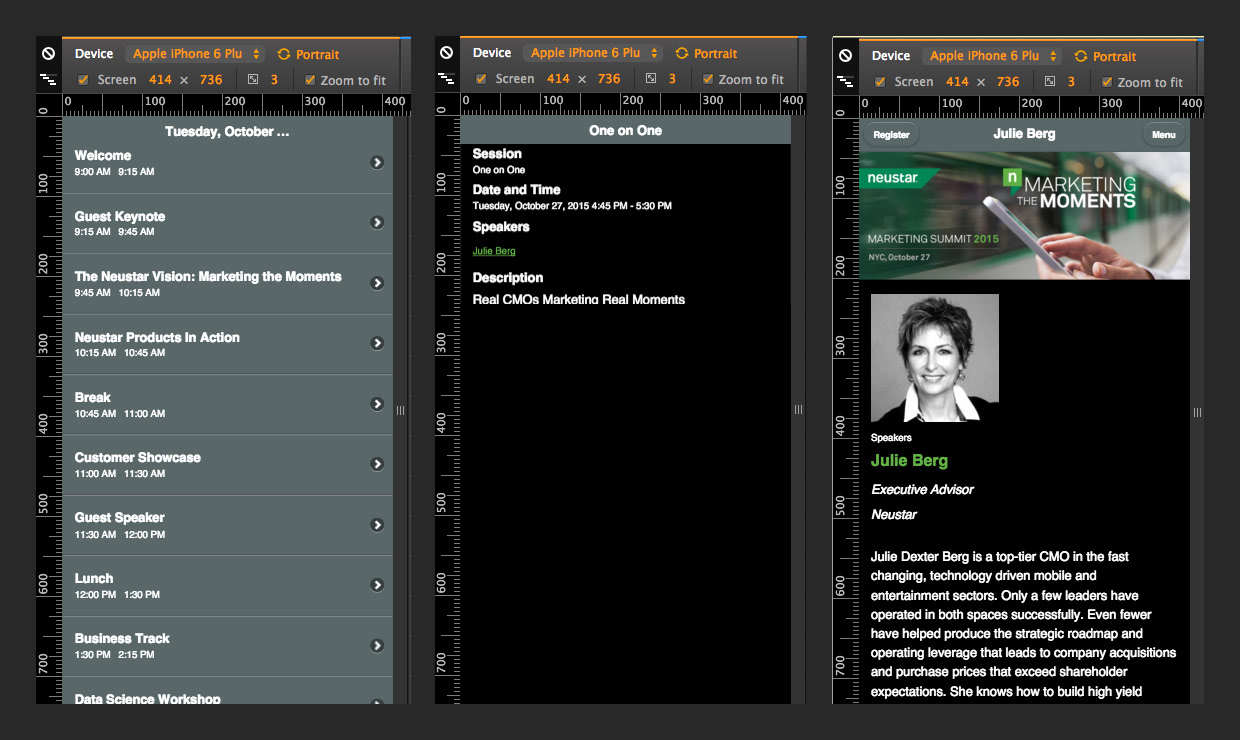This screenshot has width=1240, height=740.
Task: Toggle media queries icon in schedule panel
Action: [48, 79]
